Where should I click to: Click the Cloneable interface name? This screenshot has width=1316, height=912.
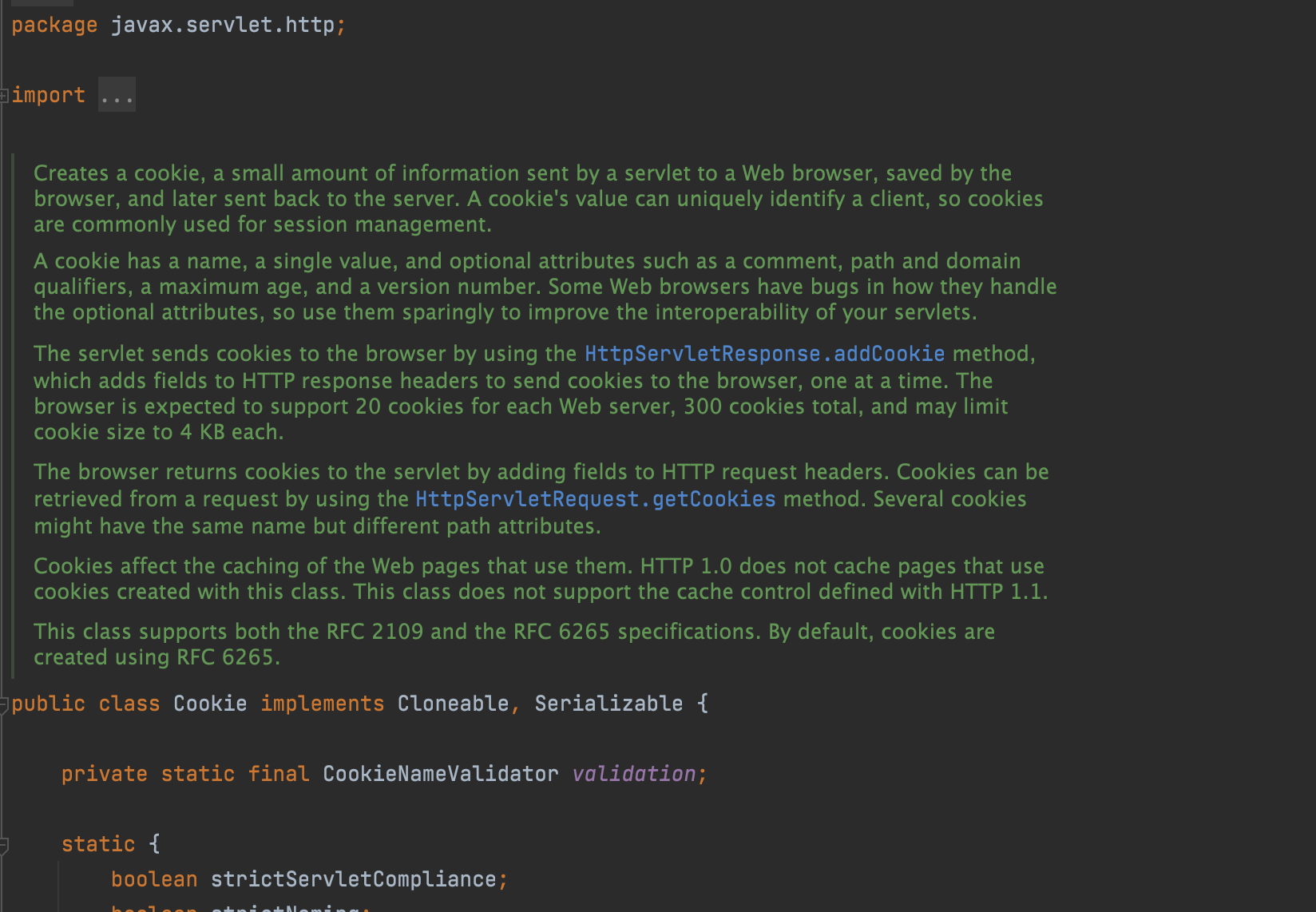[x=453, y=704]
